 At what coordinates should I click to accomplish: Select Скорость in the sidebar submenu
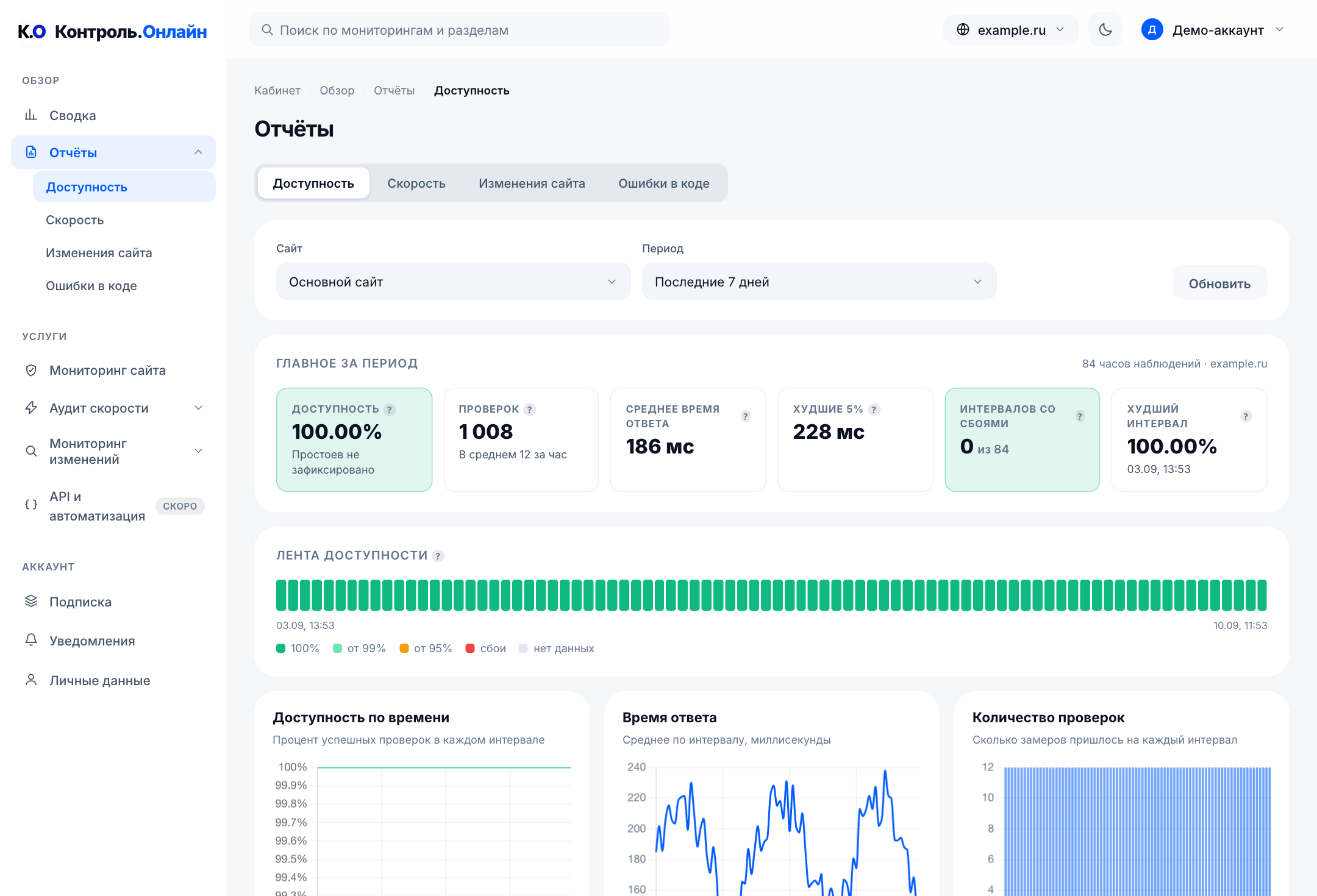click(x=124, y=220)
